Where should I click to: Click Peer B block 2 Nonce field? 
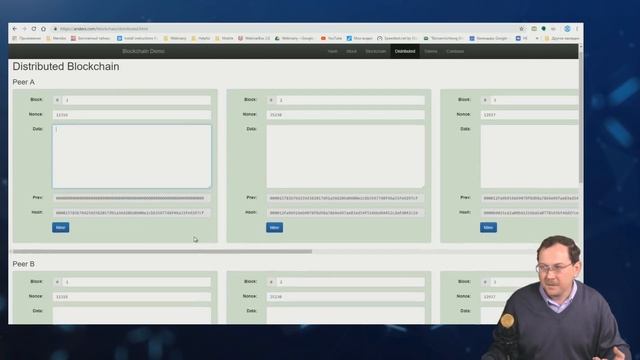346,297
